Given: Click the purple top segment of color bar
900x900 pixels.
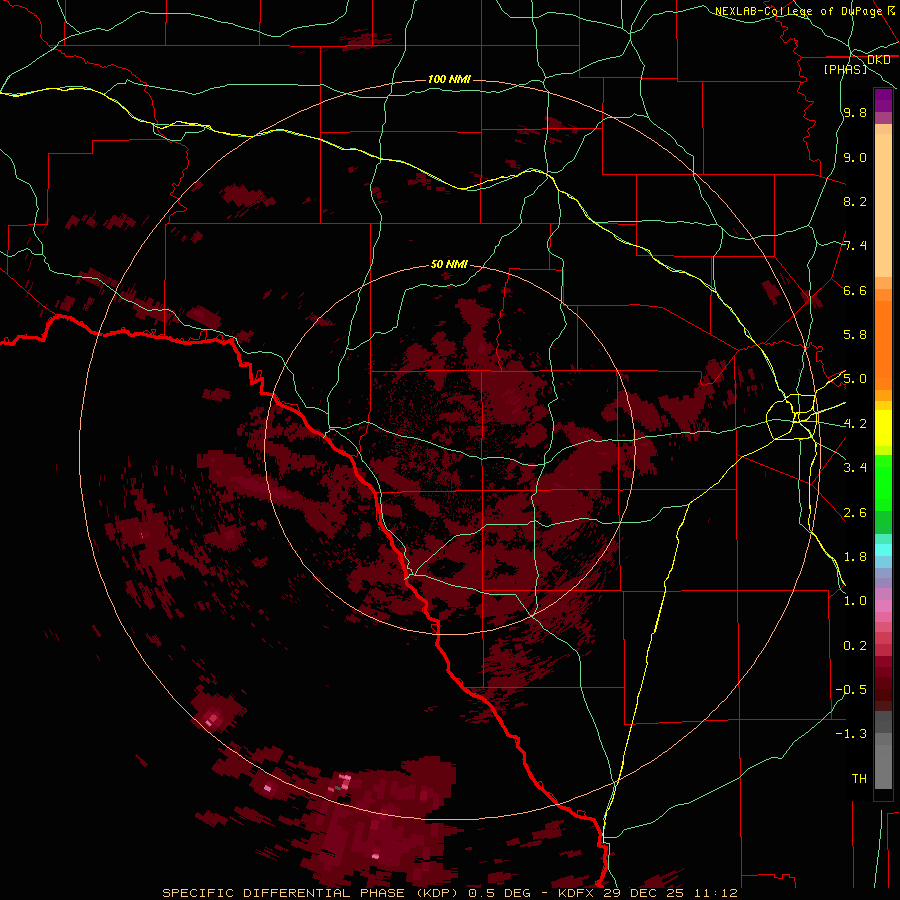Looking at the screenshot, I should 883,100.
